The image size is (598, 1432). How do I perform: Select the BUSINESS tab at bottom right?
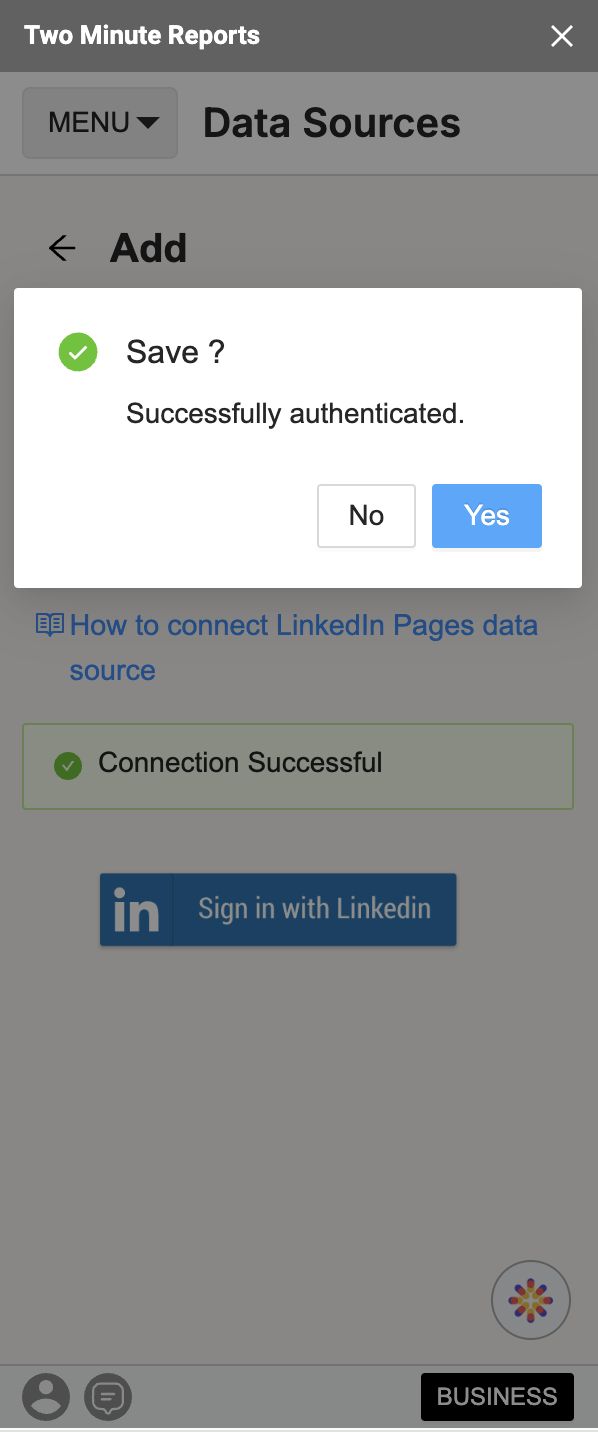coord(497,1396)
